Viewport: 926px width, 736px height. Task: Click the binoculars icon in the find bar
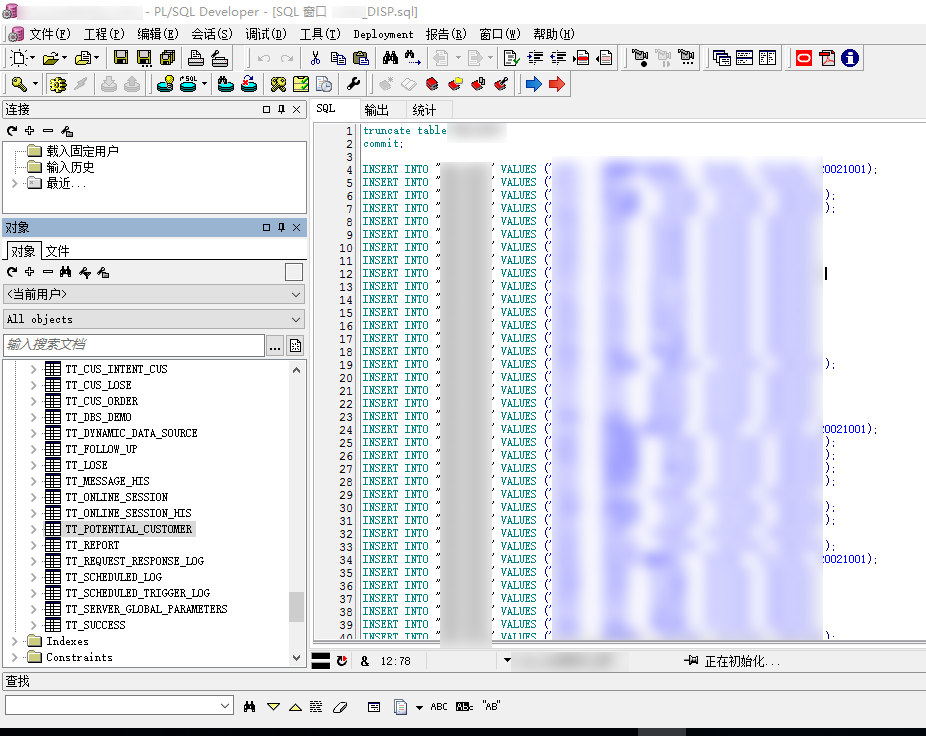coord(249,706)
